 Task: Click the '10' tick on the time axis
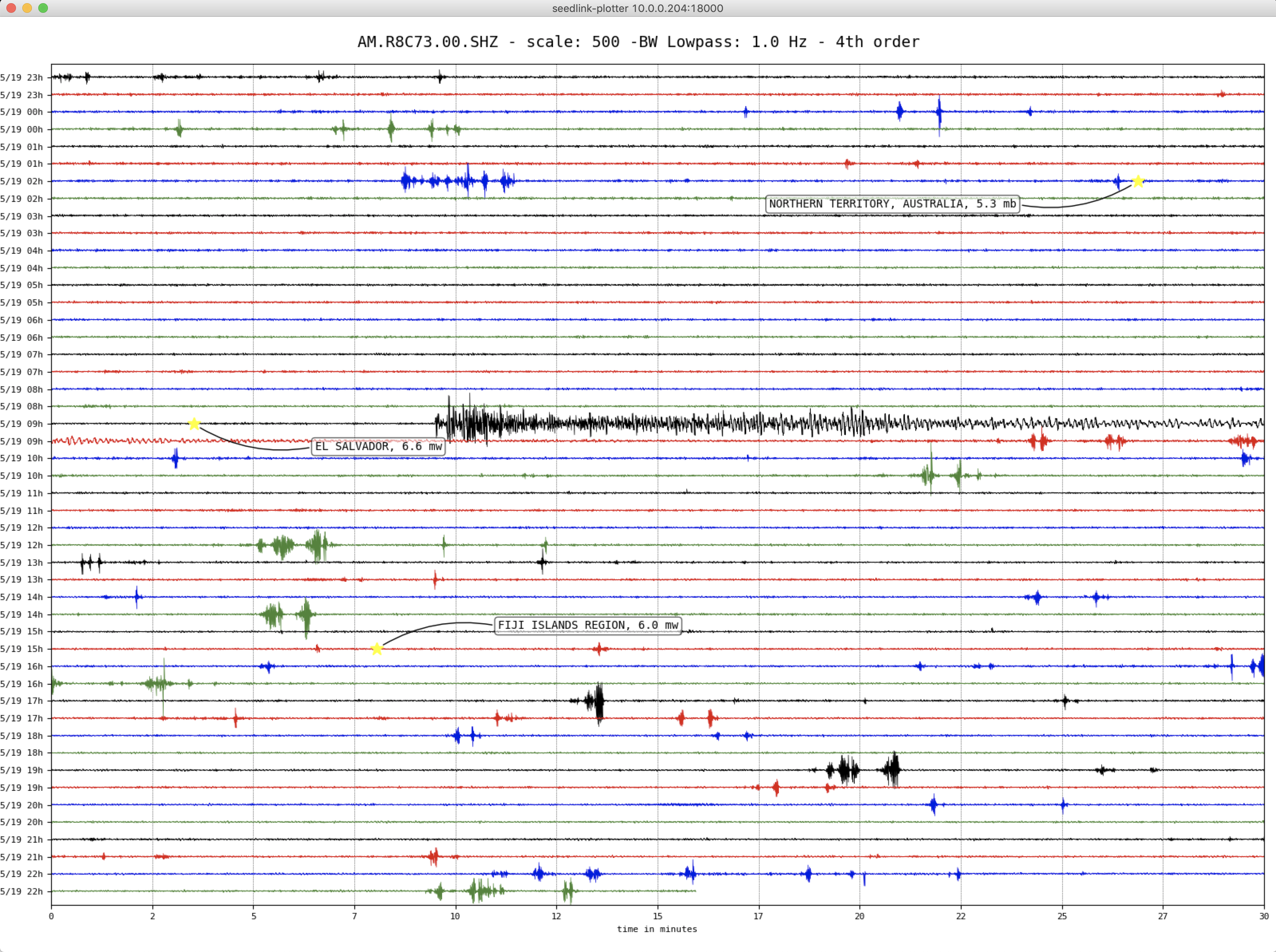(x=455, y=916)
